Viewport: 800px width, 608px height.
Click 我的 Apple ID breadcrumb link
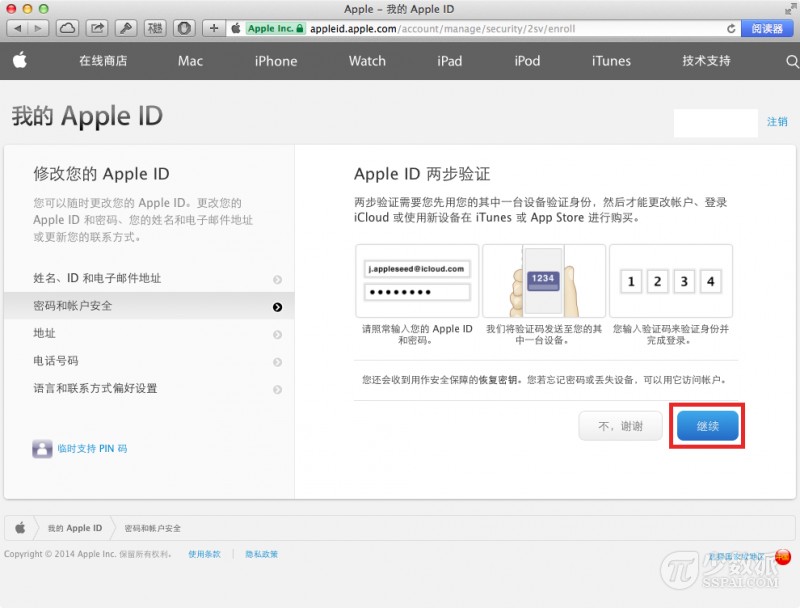click(x=75, y=528)
